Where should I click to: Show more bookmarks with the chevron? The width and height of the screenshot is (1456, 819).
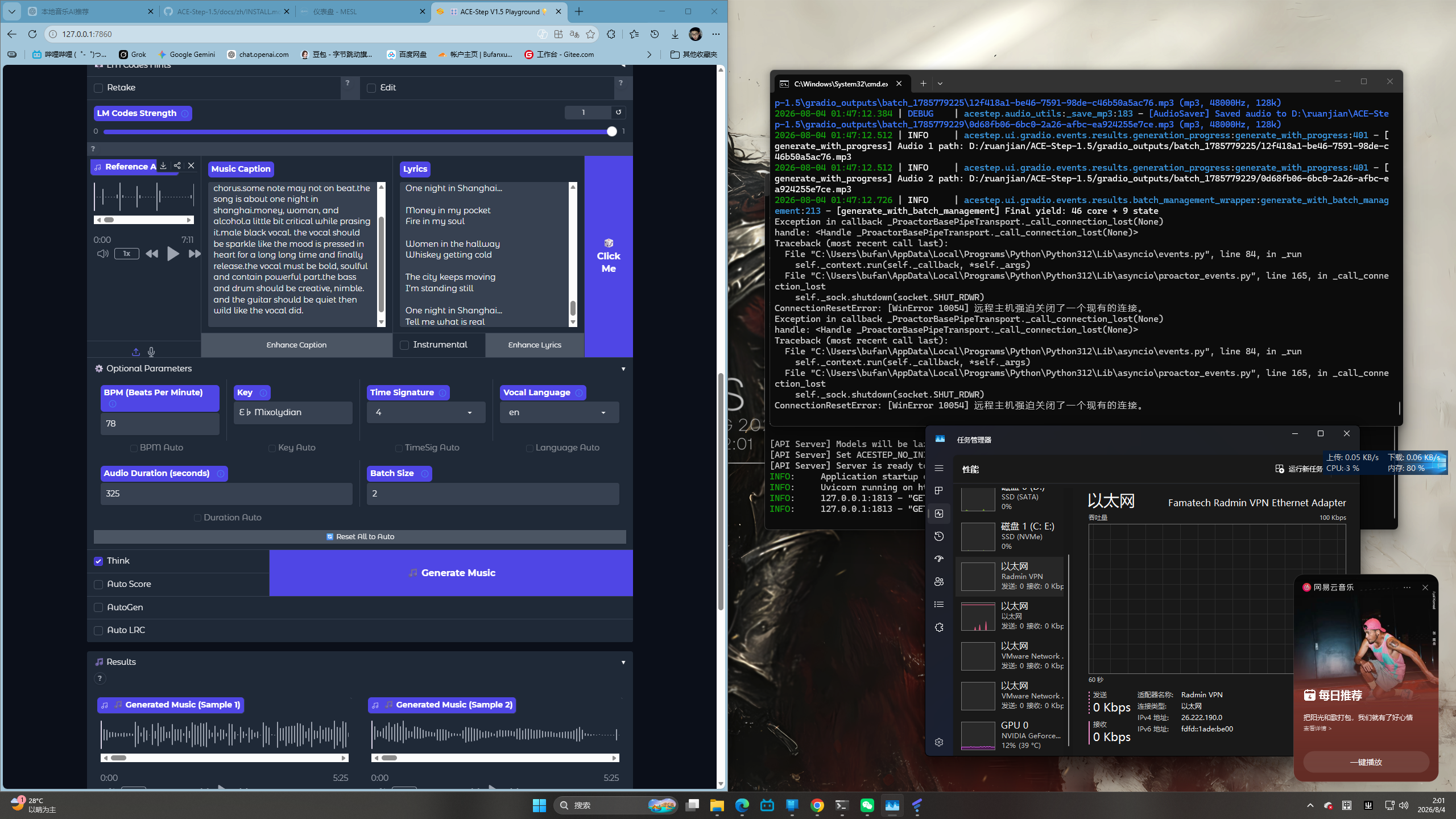[649, 55]
